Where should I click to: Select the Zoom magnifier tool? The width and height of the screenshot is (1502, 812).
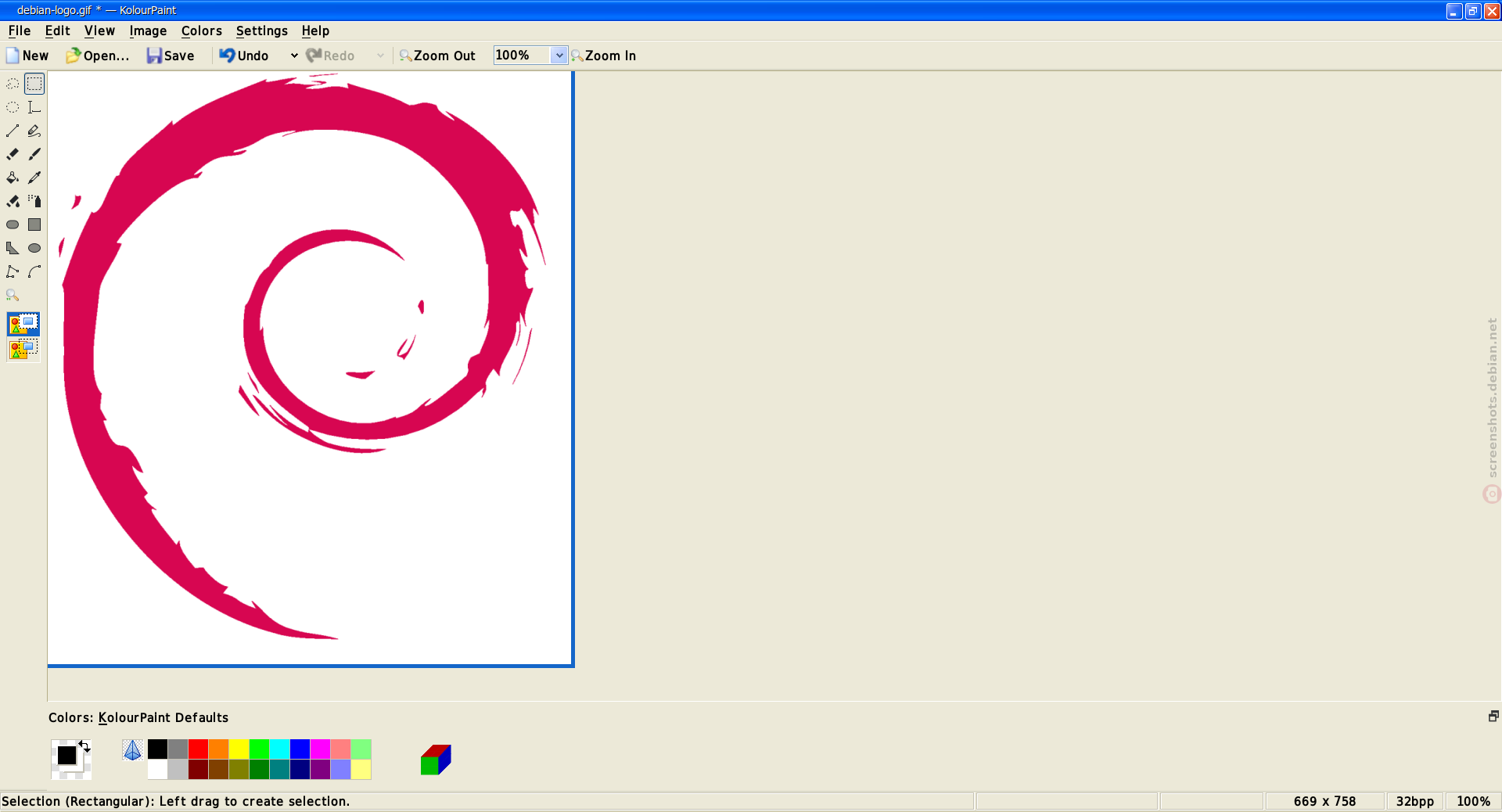(13, 295)
